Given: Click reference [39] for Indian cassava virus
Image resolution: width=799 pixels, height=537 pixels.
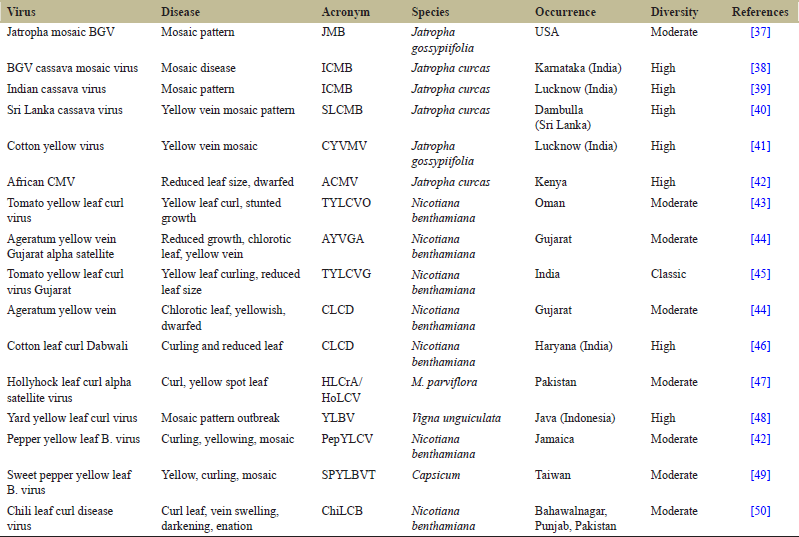Looking at the screenshot, I should pos(760,89).
